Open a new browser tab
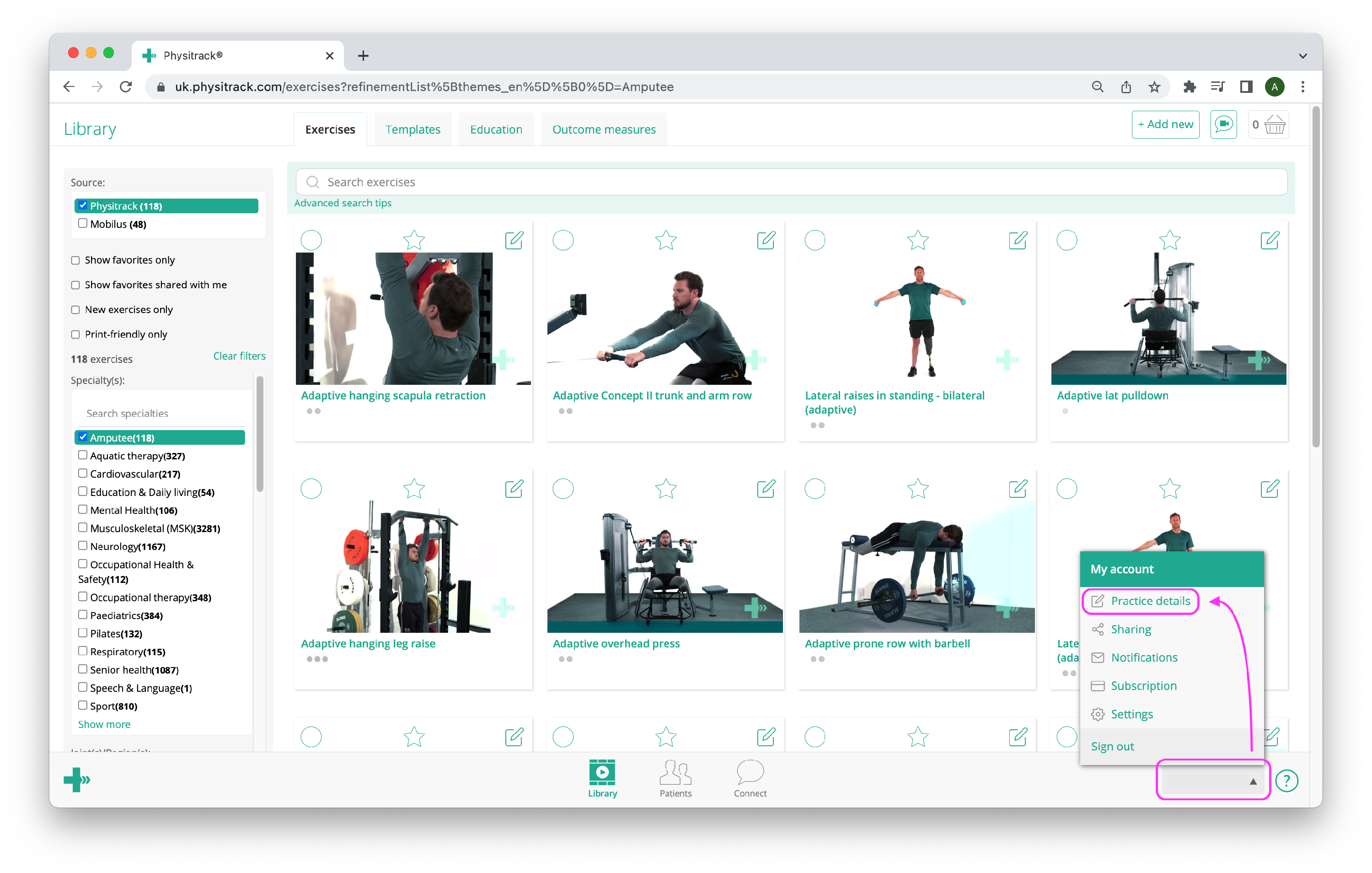Screen dimensions: 1372x873 [363, 56]
